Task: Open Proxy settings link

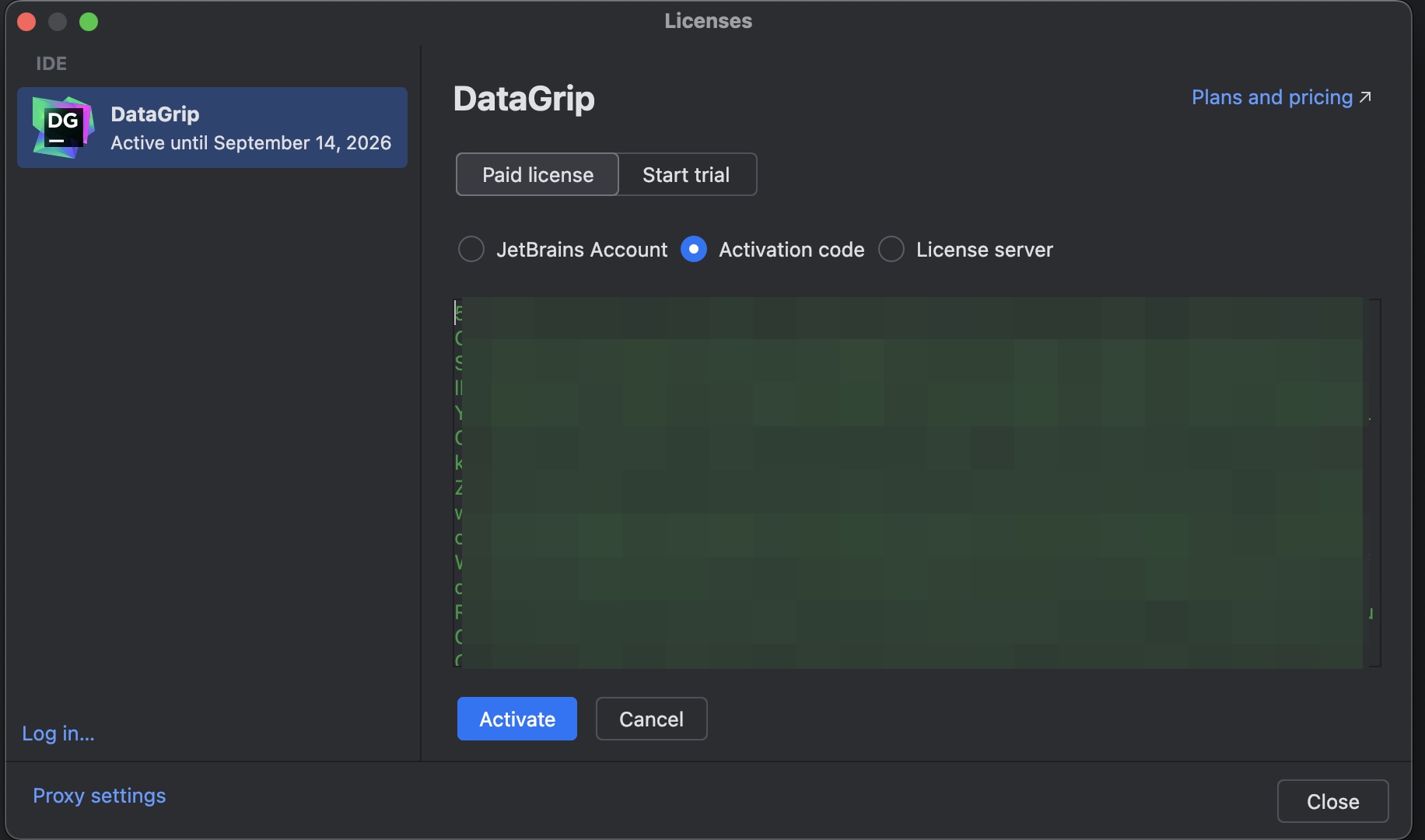Action: [100, 796]
